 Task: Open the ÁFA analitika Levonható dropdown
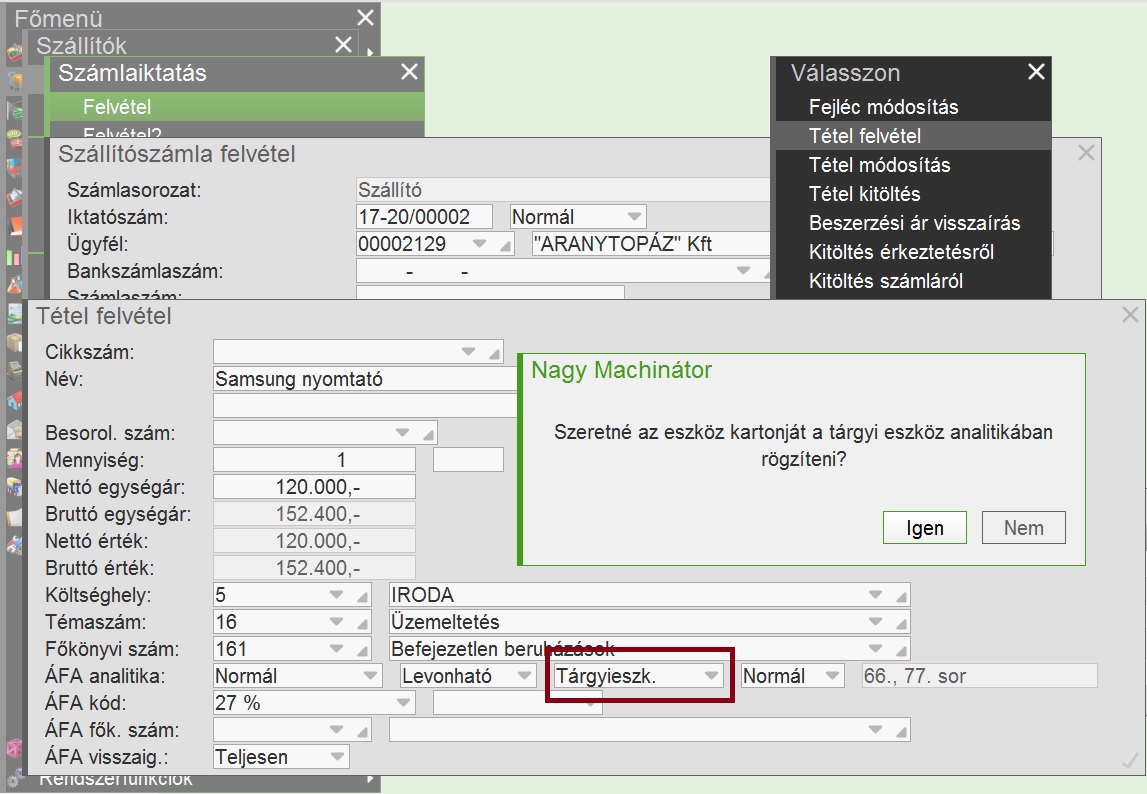pos(524,675)
